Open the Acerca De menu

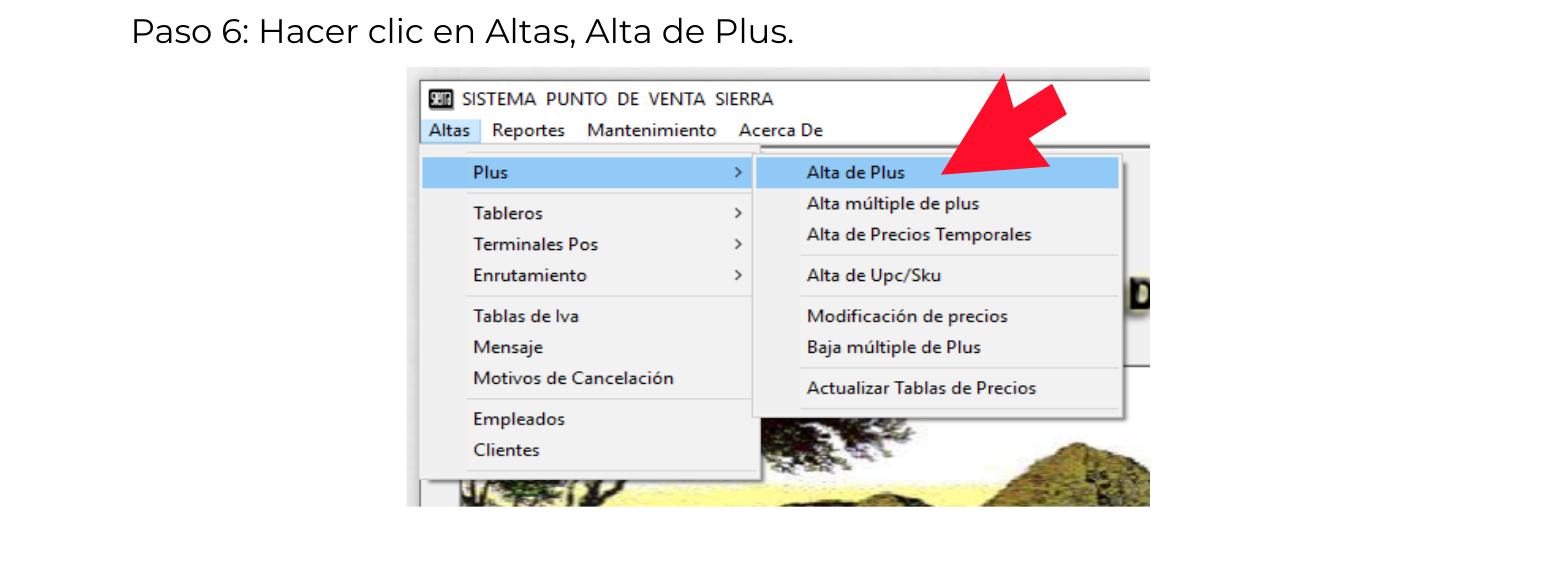780,130
